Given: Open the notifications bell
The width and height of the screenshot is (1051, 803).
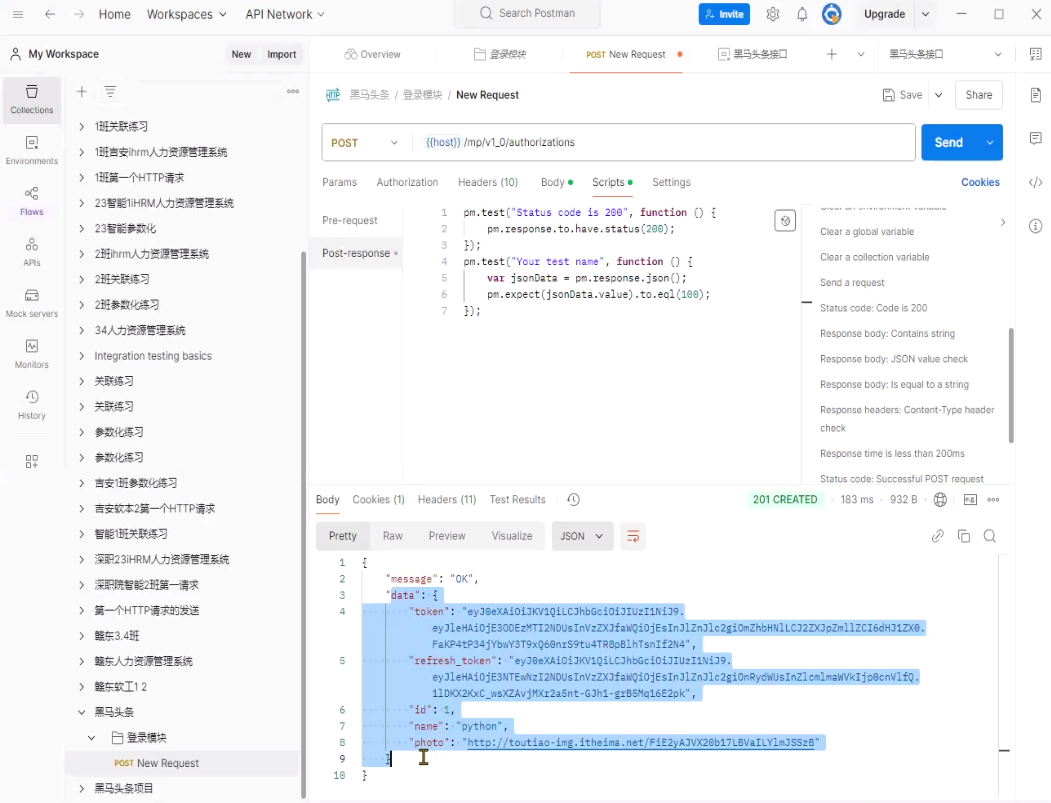Looking at the screenshot, I should pyautogui.click(x=802, y=14).
